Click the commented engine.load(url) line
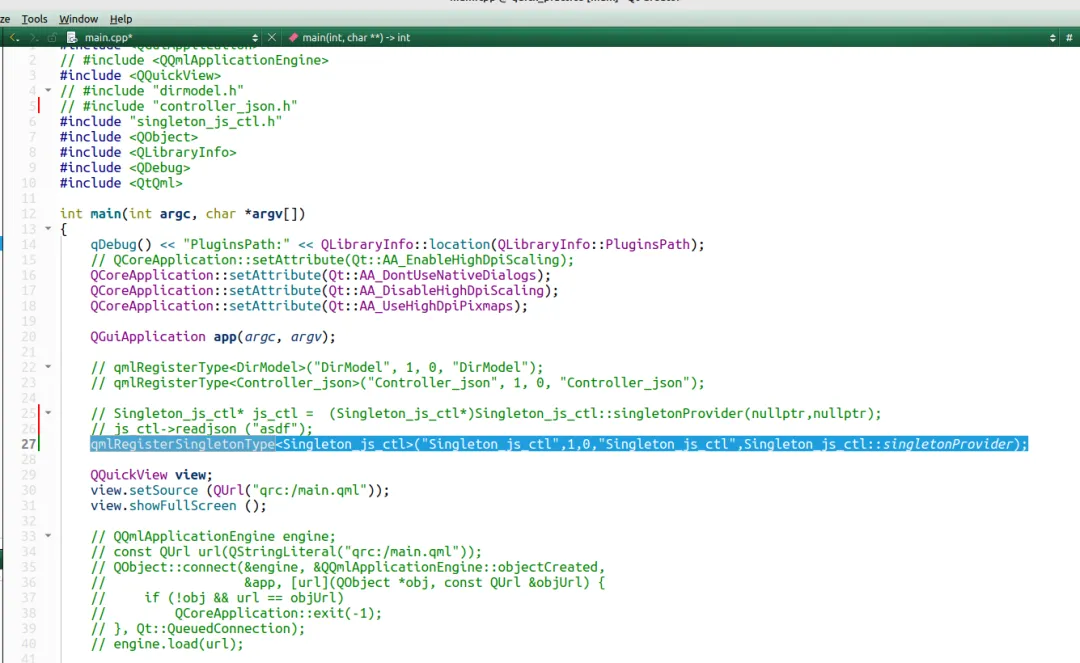Viewport: 1080px width, 663px height. [x=167, y=644]
